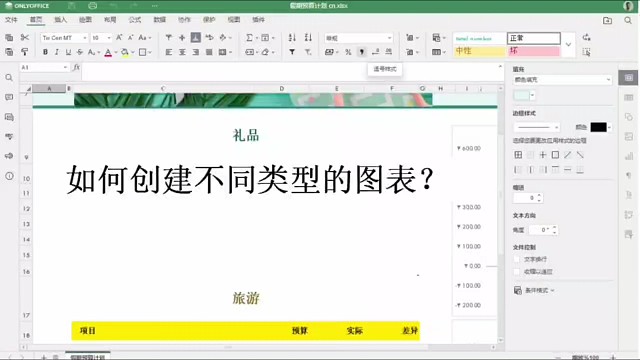Decrease decimal places
The image size is (640, 360).
point(376,52)
